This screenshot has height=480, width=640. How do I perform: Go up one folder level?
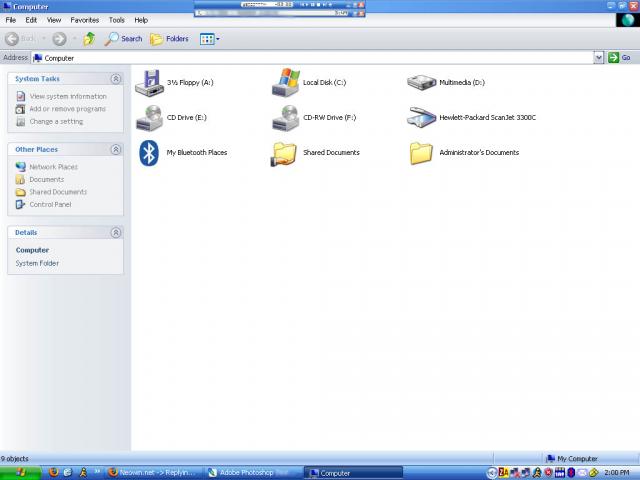89,39
